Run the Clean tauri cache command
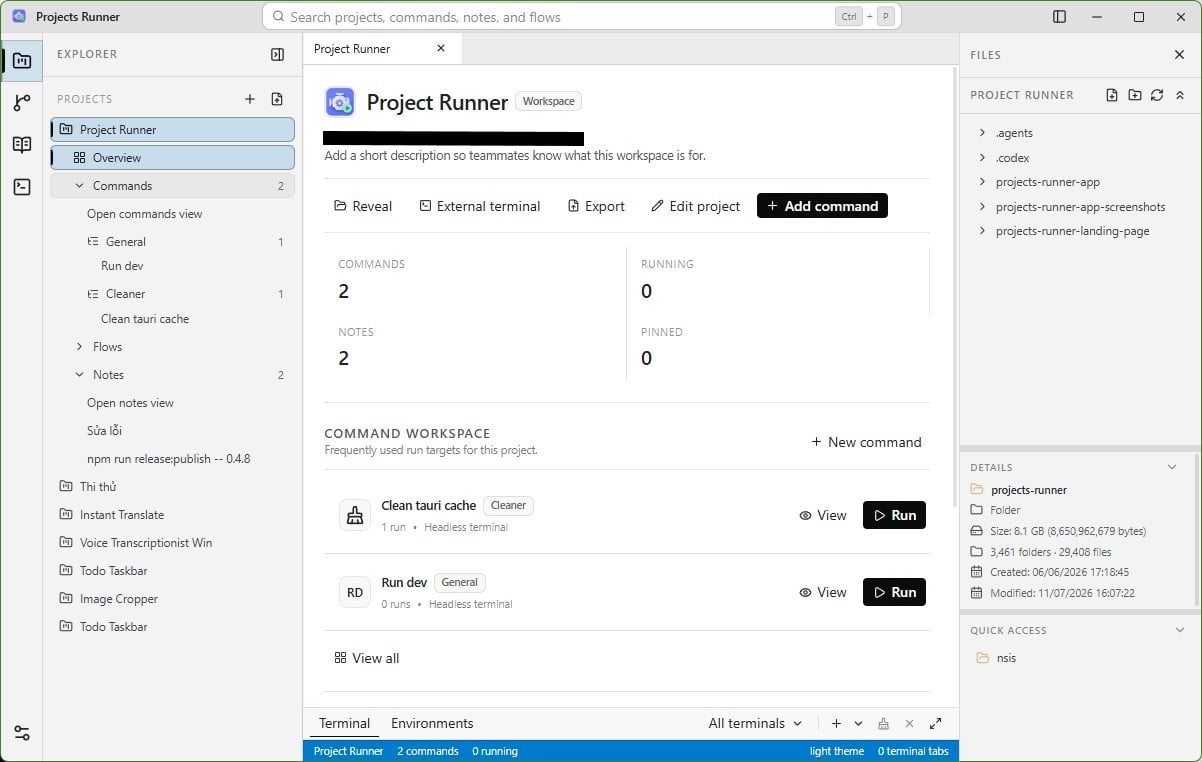1202x762 pixels. coord(894,516)
